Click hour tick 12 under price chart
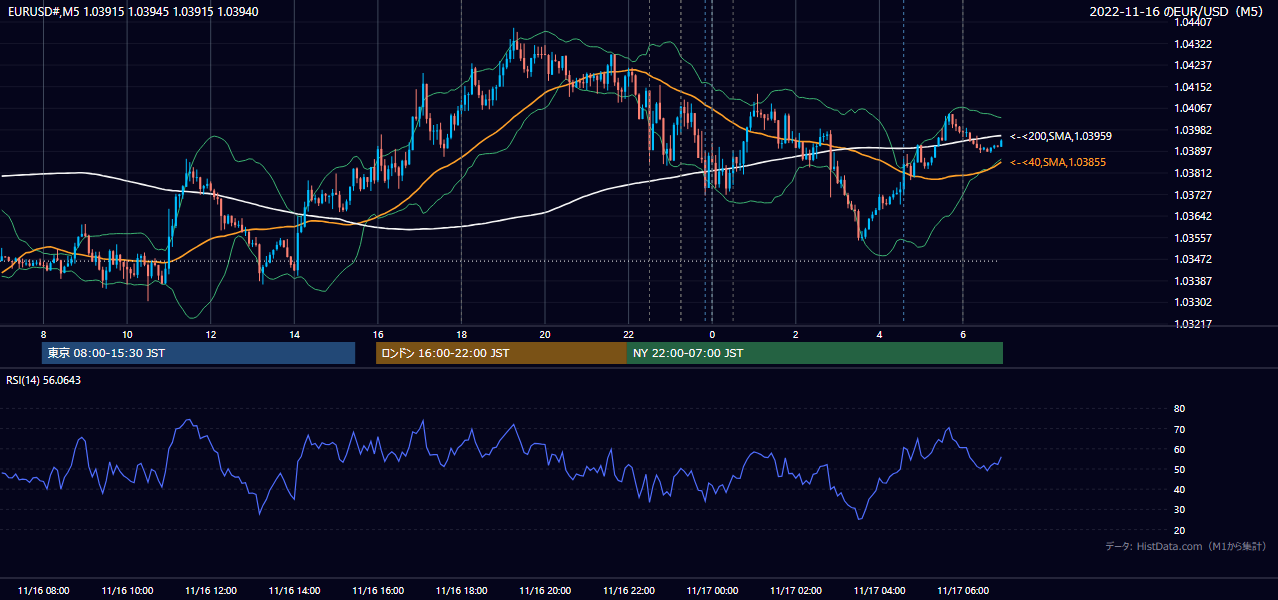The width and height of the screenshot is (1278, 600). [x=211, y=334]
